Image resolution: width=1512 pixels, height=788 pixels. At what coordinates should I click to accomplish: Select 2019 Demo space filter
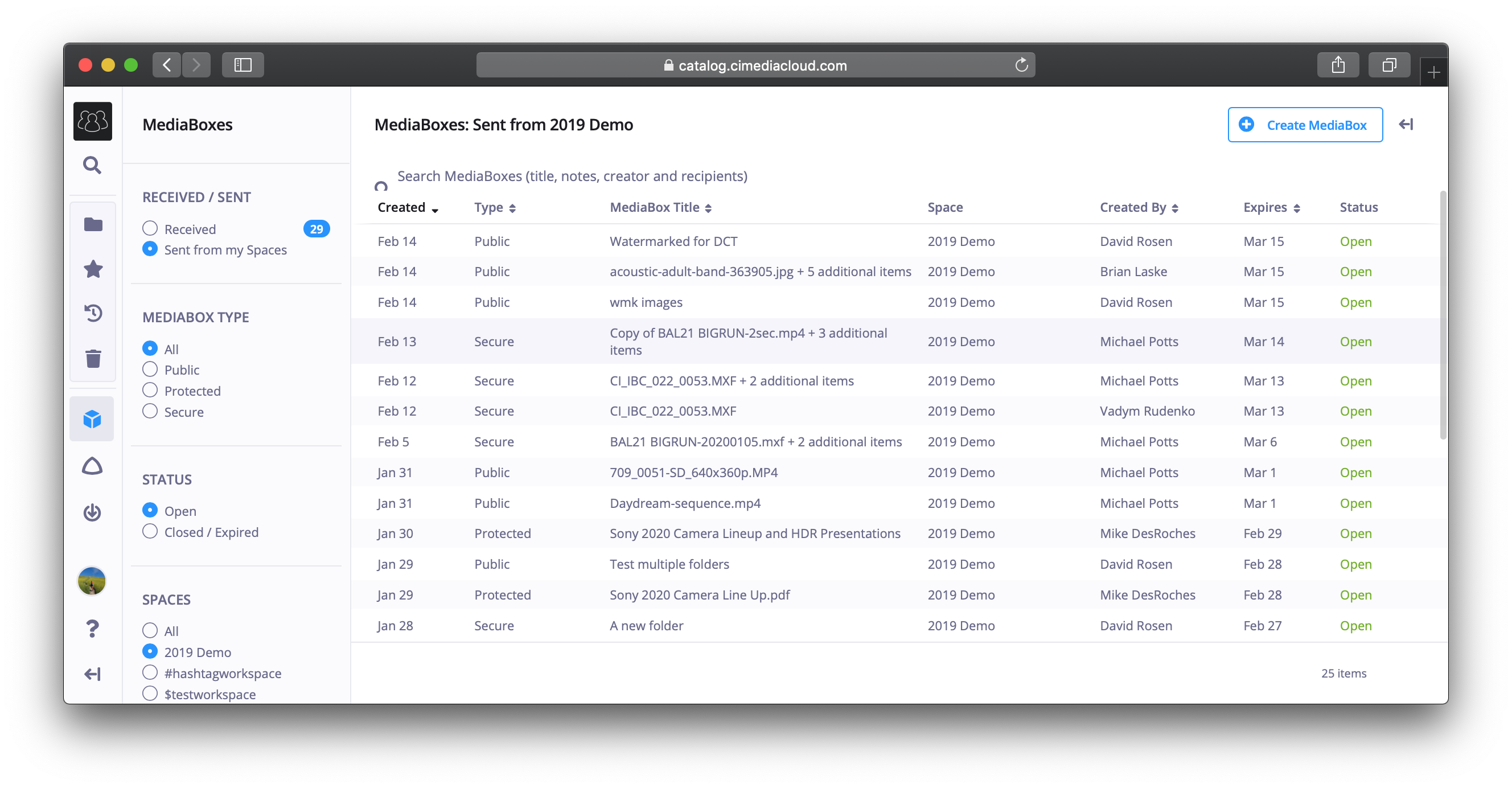coord(150,652)
